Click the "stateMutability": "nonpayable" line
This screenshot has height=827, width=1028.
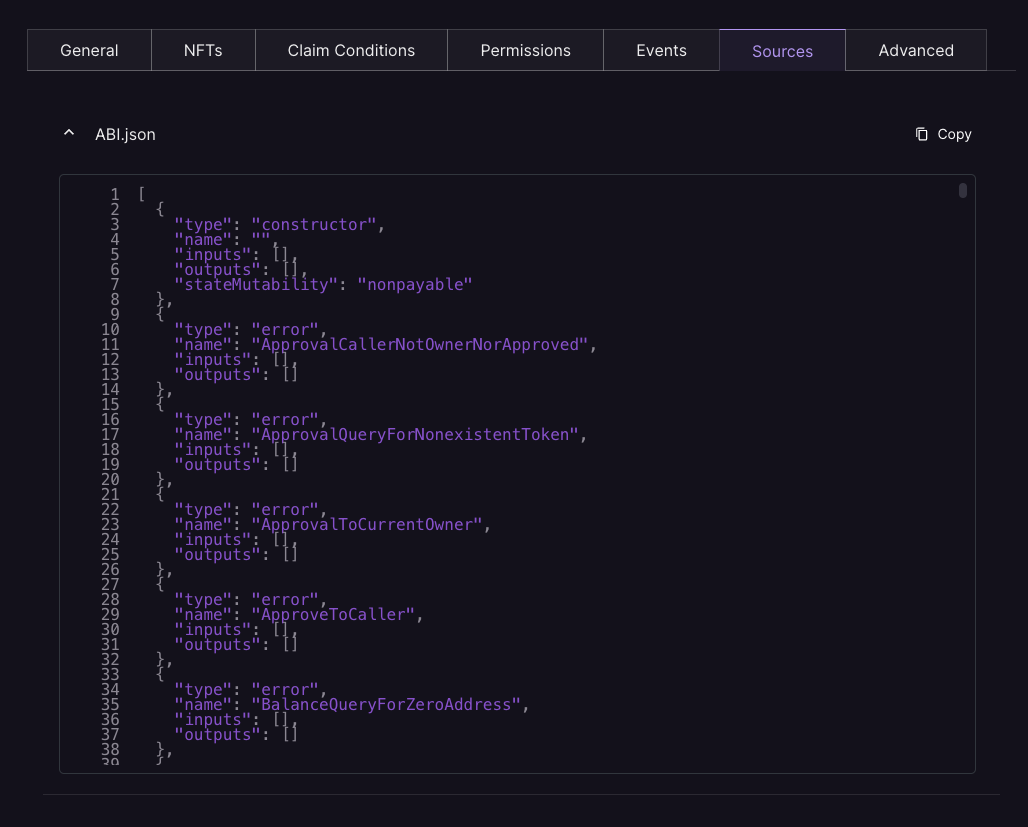pyautogui.click(x=323, y=285)
